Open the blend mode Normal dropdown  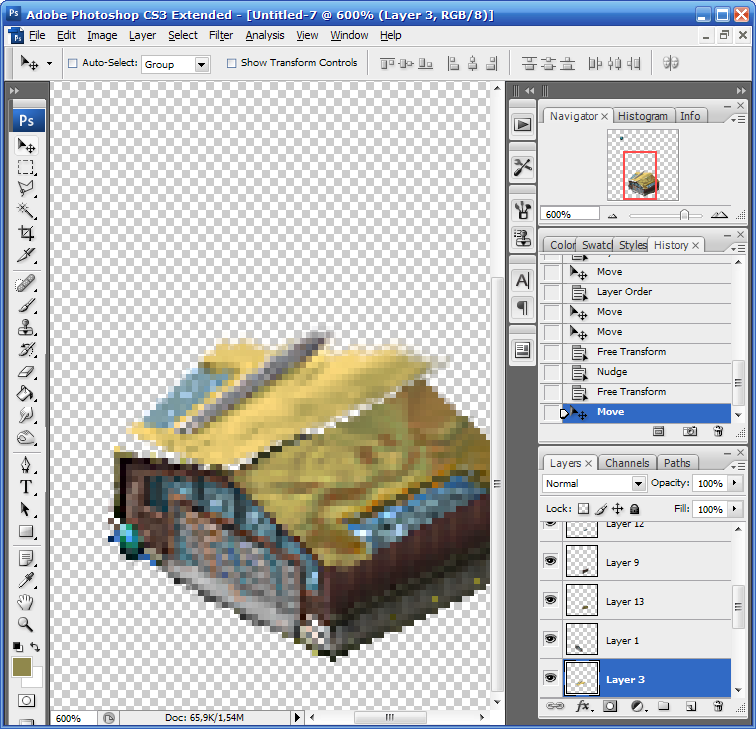(638, 483)
